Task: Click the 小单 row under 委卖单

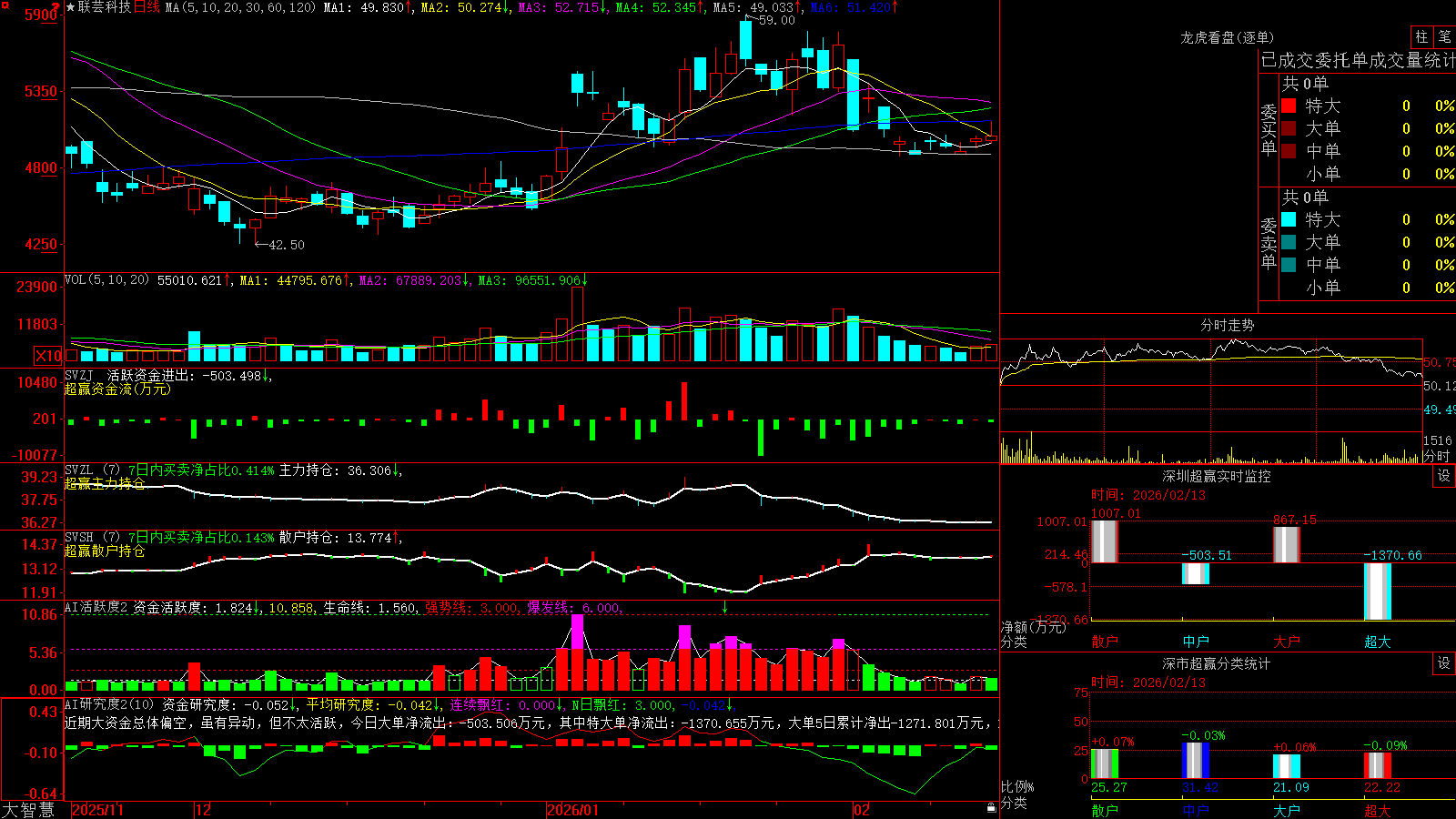Action: click(x=1367, y=287)
